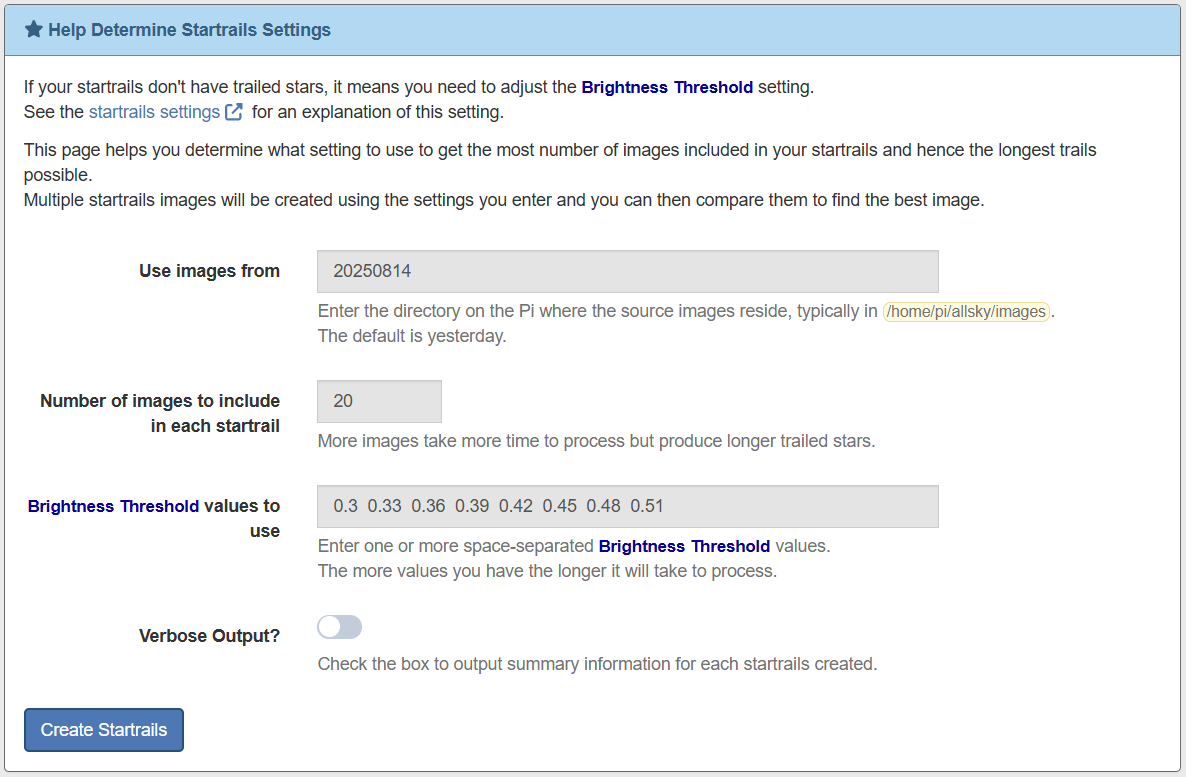
Task: Select the Brightness Threshold values input field
Action: 627,506
